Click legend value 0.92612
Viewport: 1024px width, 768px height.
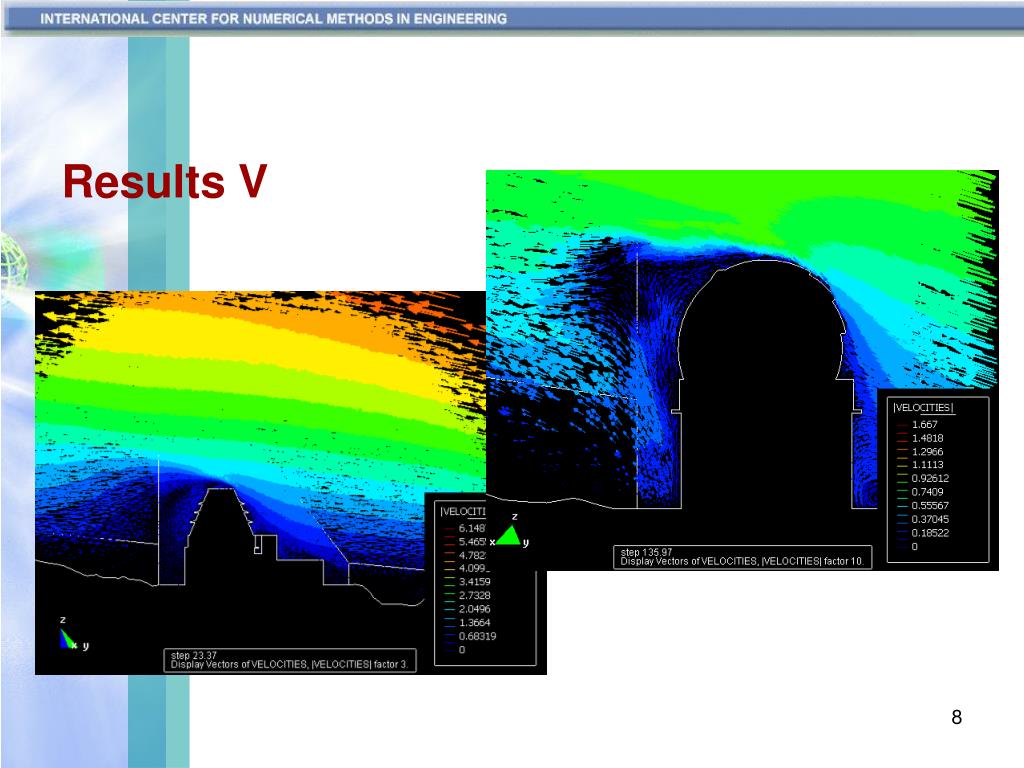pyautogui.click(x=930, y=478)
